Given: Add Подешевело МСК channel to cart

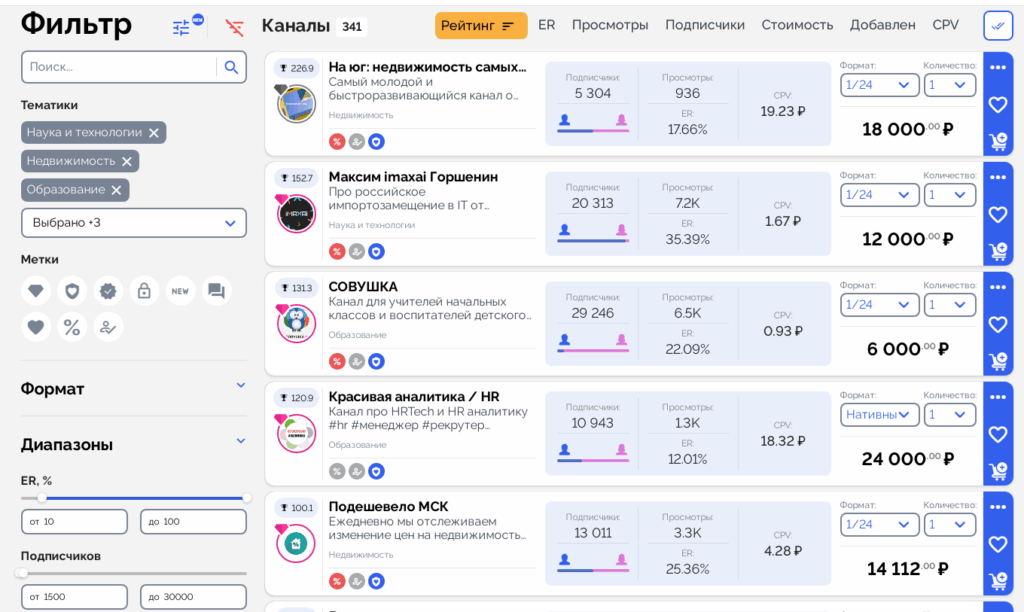Looking at the screenshot, I should point(997,581).
